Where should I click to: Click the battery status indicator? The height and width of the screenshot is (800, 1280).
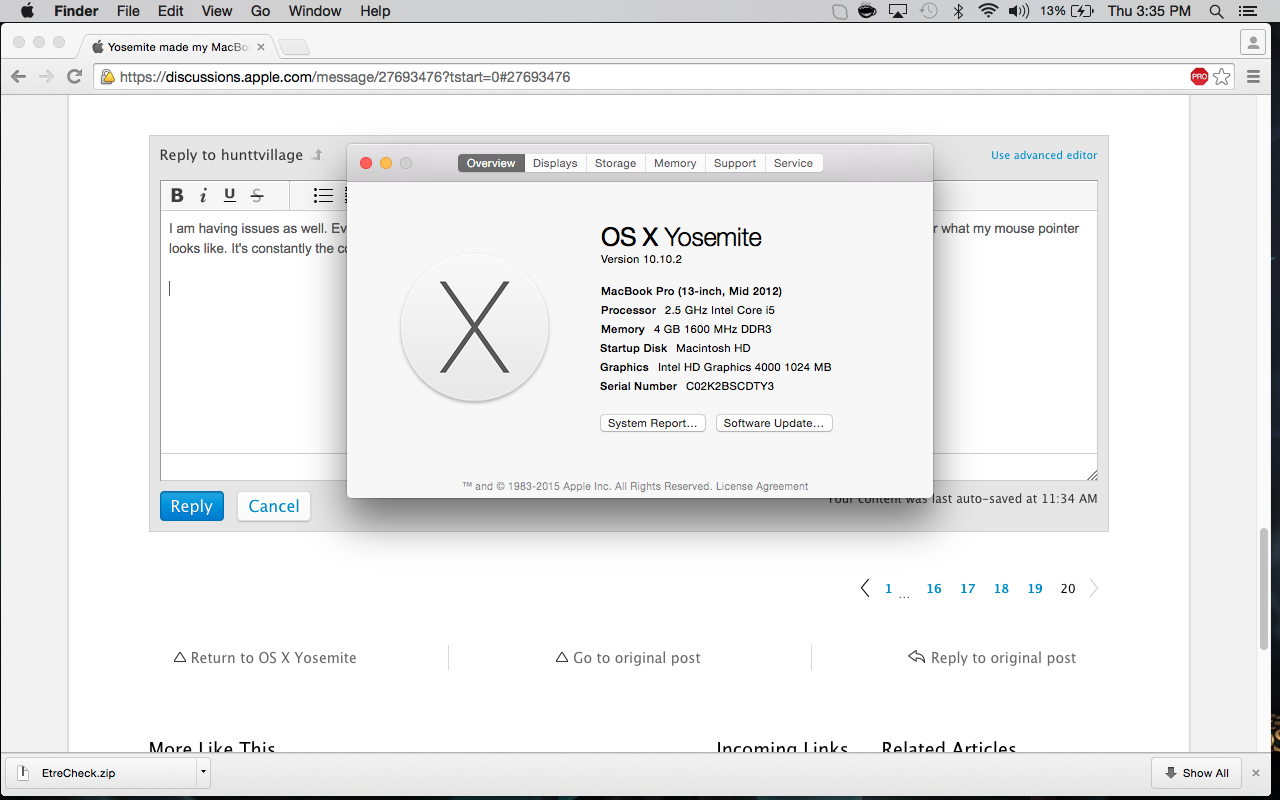(x=1066, y=11)
